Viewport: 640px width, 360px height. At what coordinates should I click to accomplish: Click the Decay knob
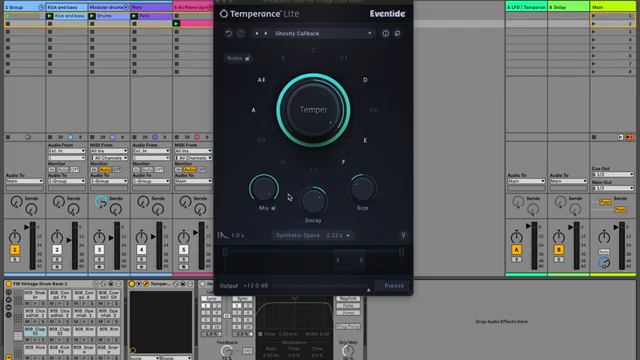[313, 201]
